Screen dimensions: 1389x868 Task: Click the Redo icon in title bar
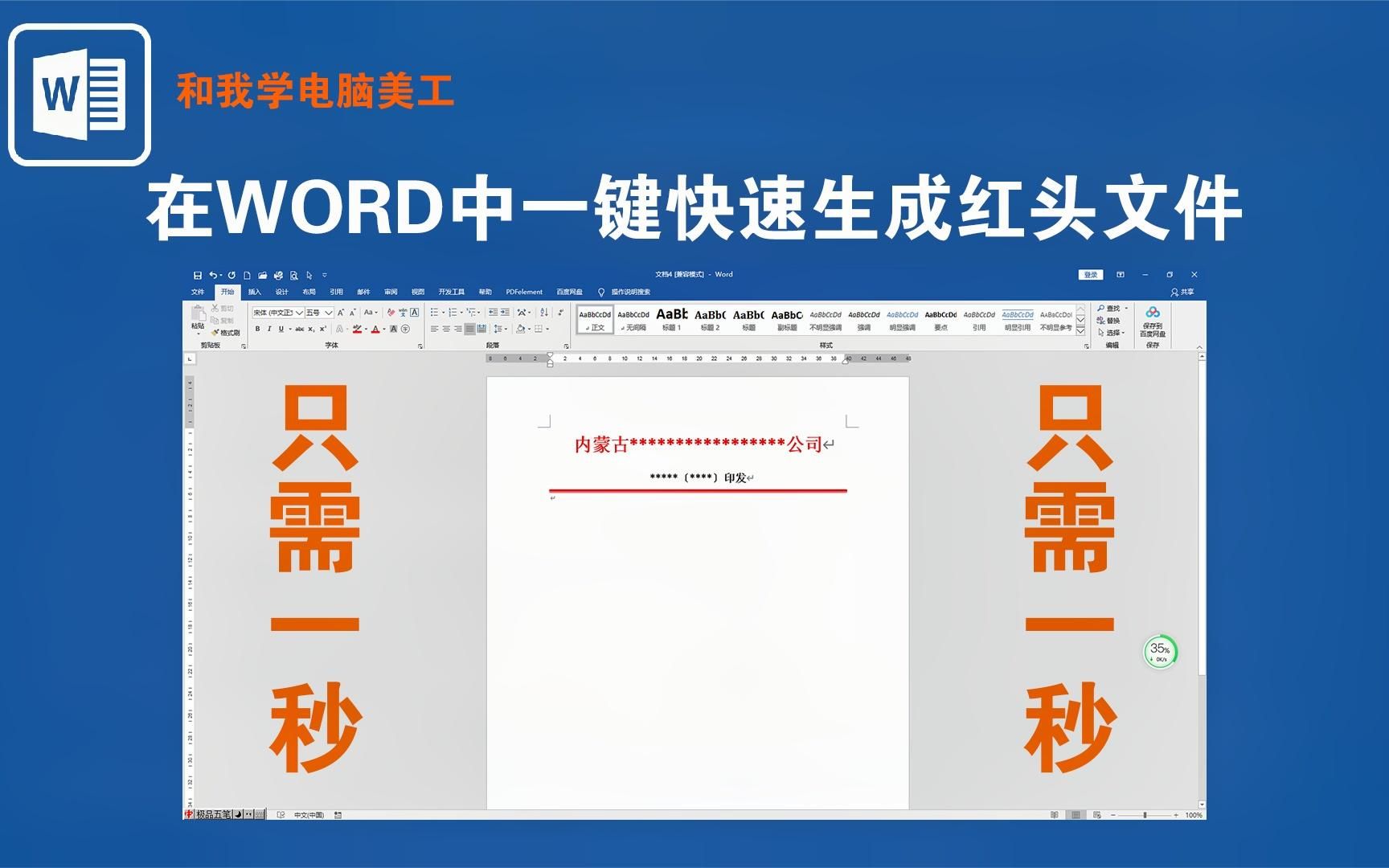click(x=232, y=275)
